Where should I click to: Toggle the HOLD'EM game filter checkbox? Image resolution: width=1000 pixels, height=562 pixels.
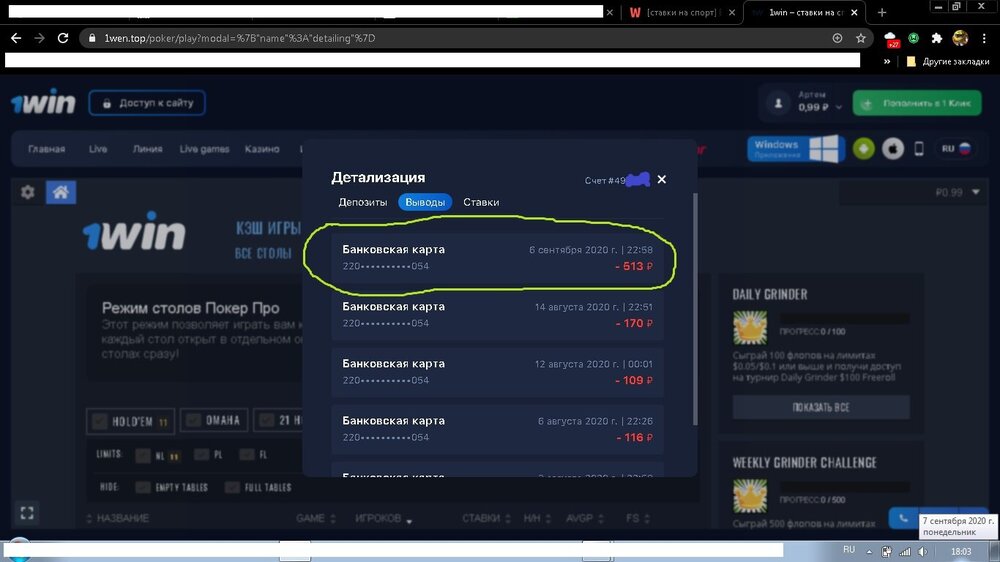pos(101,421)
